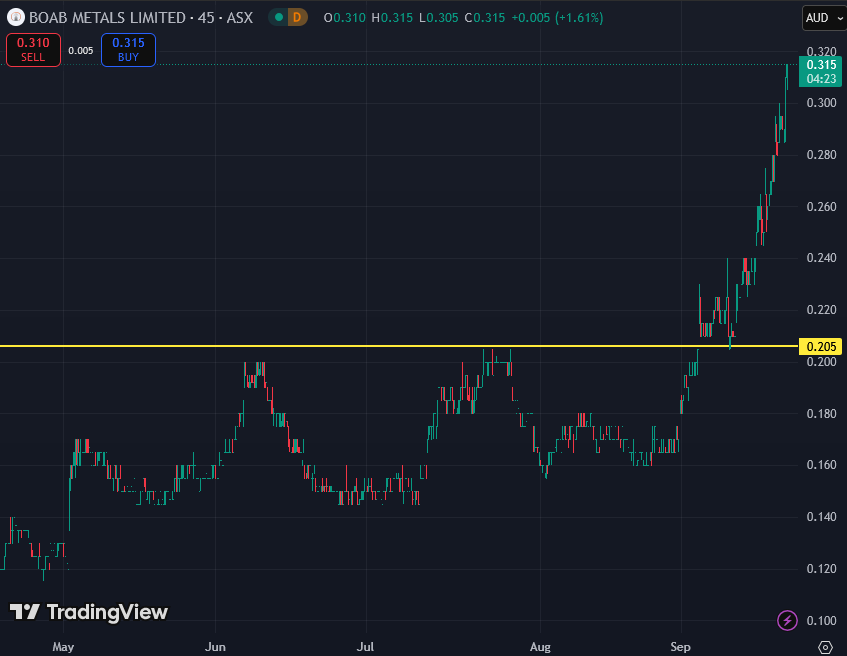Click the blue BUY 0.315 button
This screenshot has width=847, height=656.
[128, 49]
